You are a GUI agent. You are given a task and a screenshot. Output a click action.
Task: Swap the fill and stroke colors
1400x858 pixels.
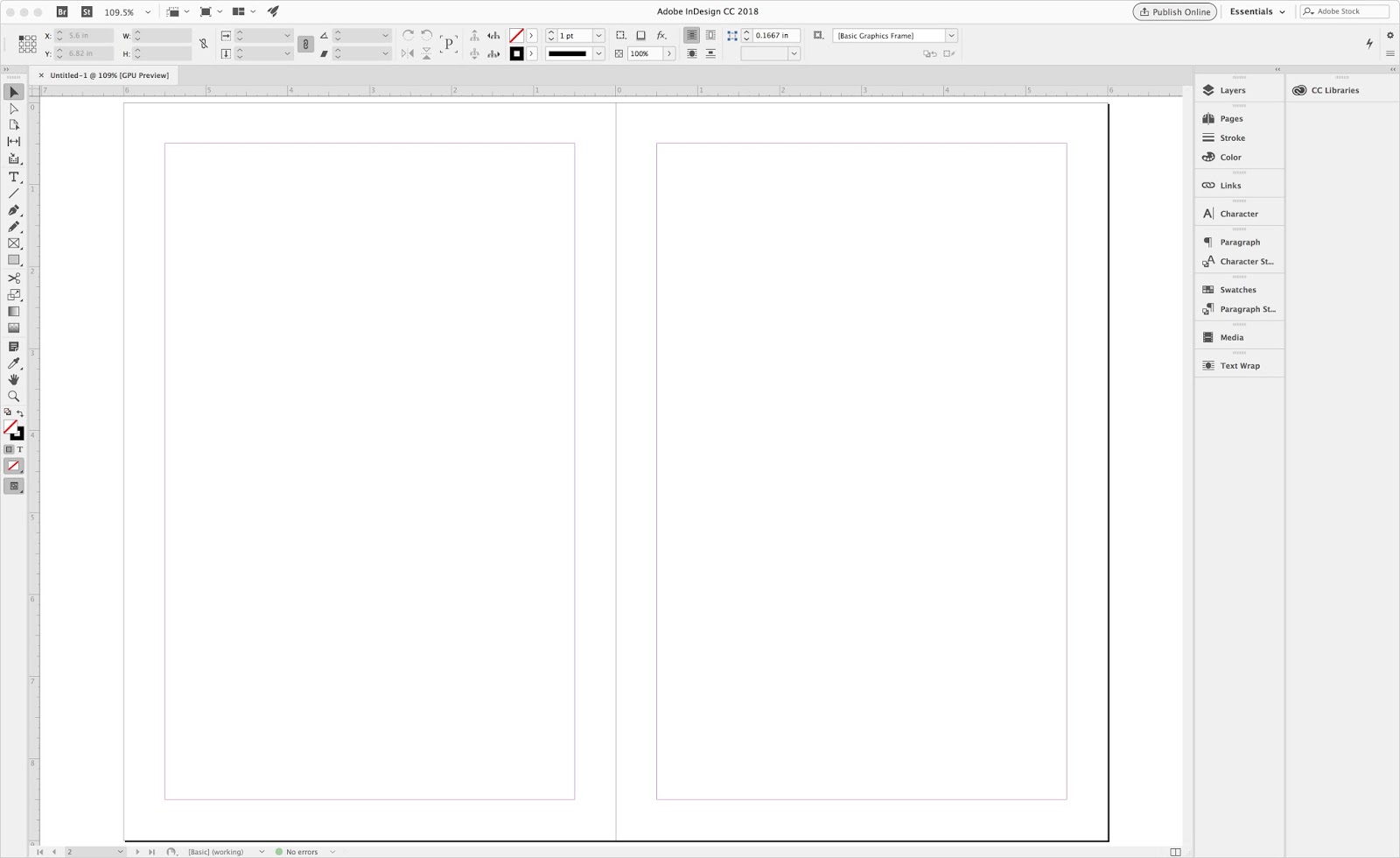click(20, 412)
